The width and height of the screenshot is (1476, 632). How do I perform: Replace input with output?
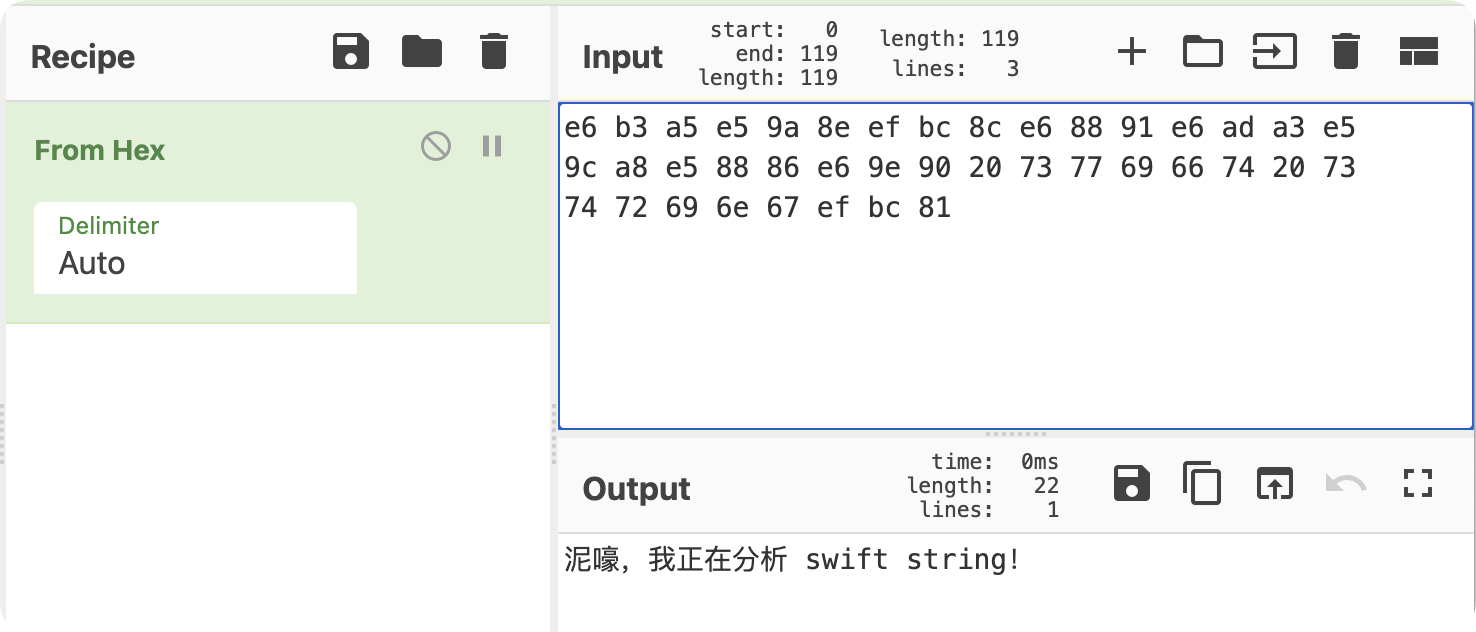(x=1274, y=485)
